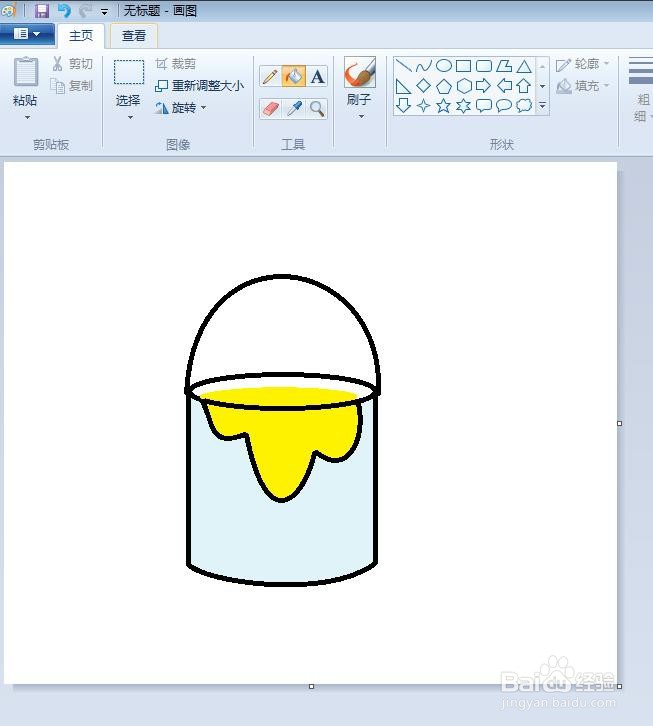Click 重新调整大小 resize button
653x726 pixels.
click(x=199, y=86)
